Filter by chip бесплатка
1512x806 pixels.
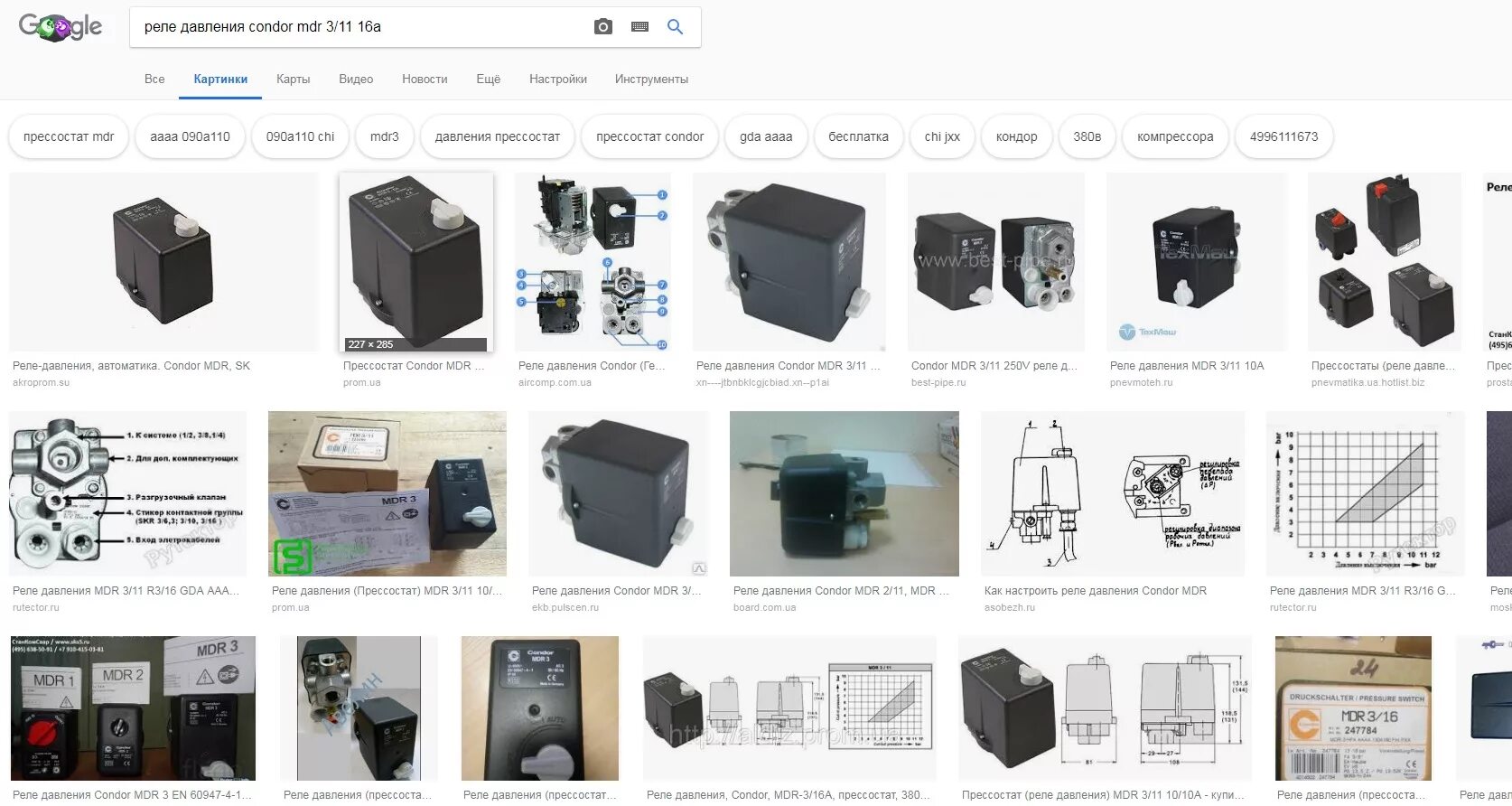(859, 136)
